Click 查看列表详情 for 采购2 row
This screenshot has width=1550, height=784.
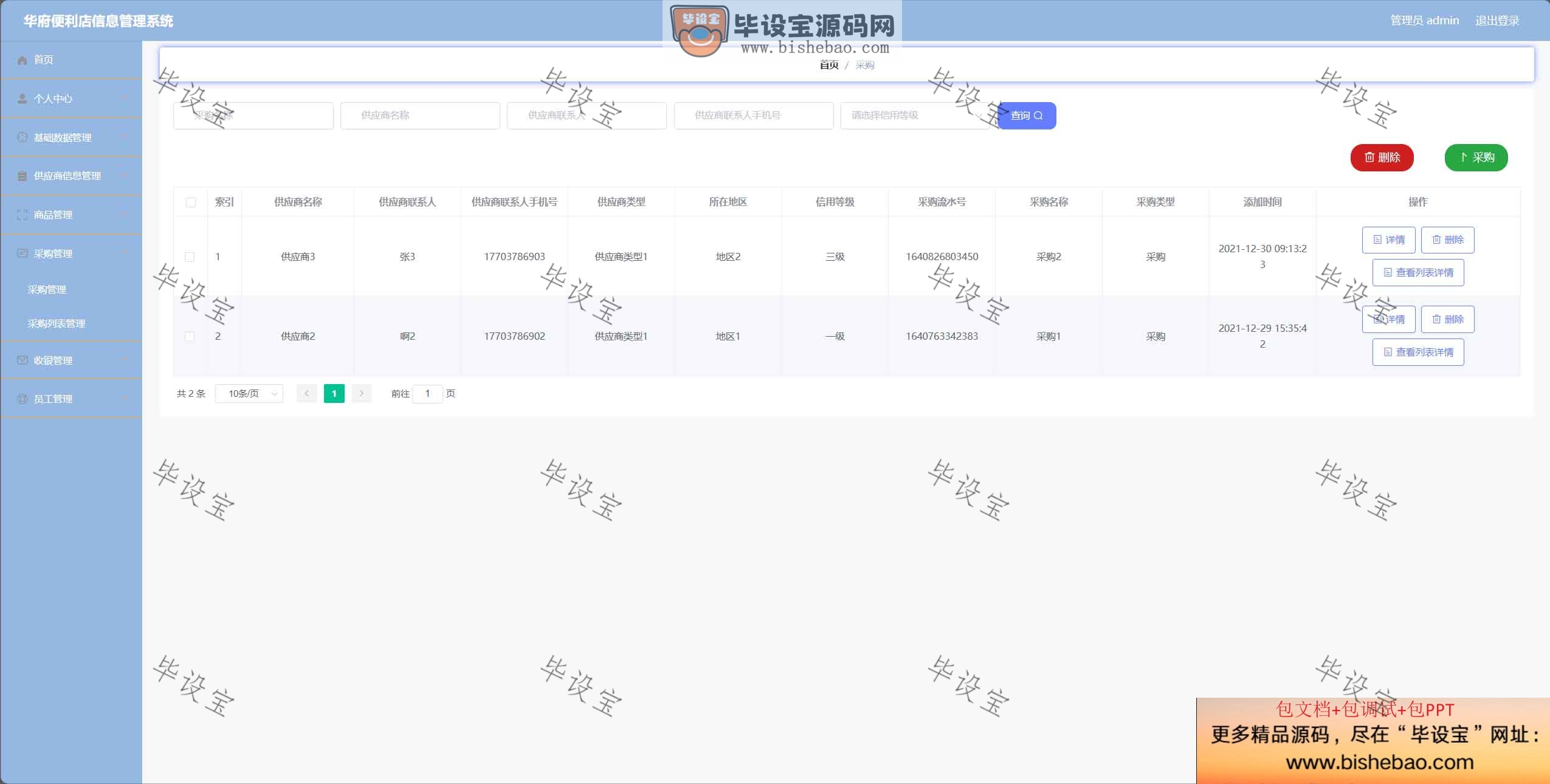point(1418,272)
